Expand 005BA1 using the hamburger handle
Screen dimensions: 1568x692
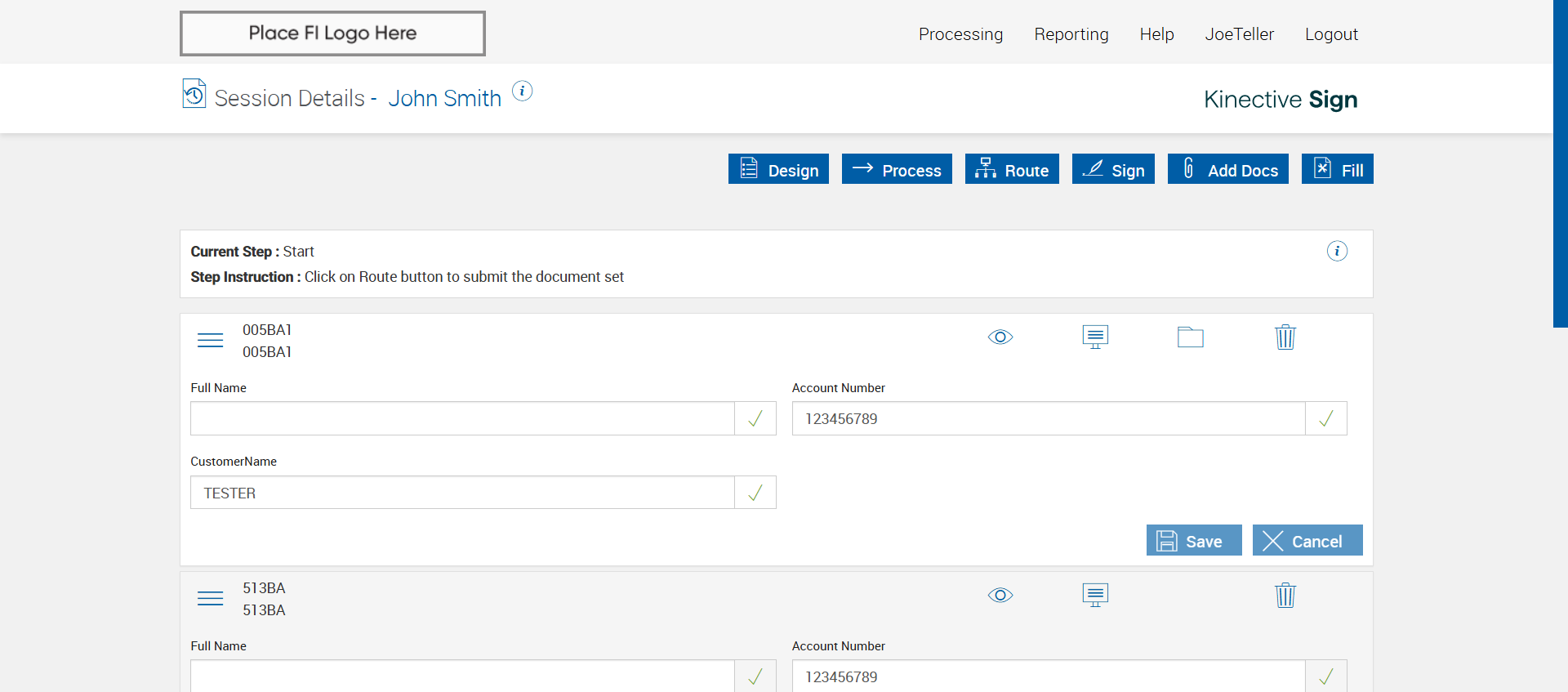coord(210,340)
